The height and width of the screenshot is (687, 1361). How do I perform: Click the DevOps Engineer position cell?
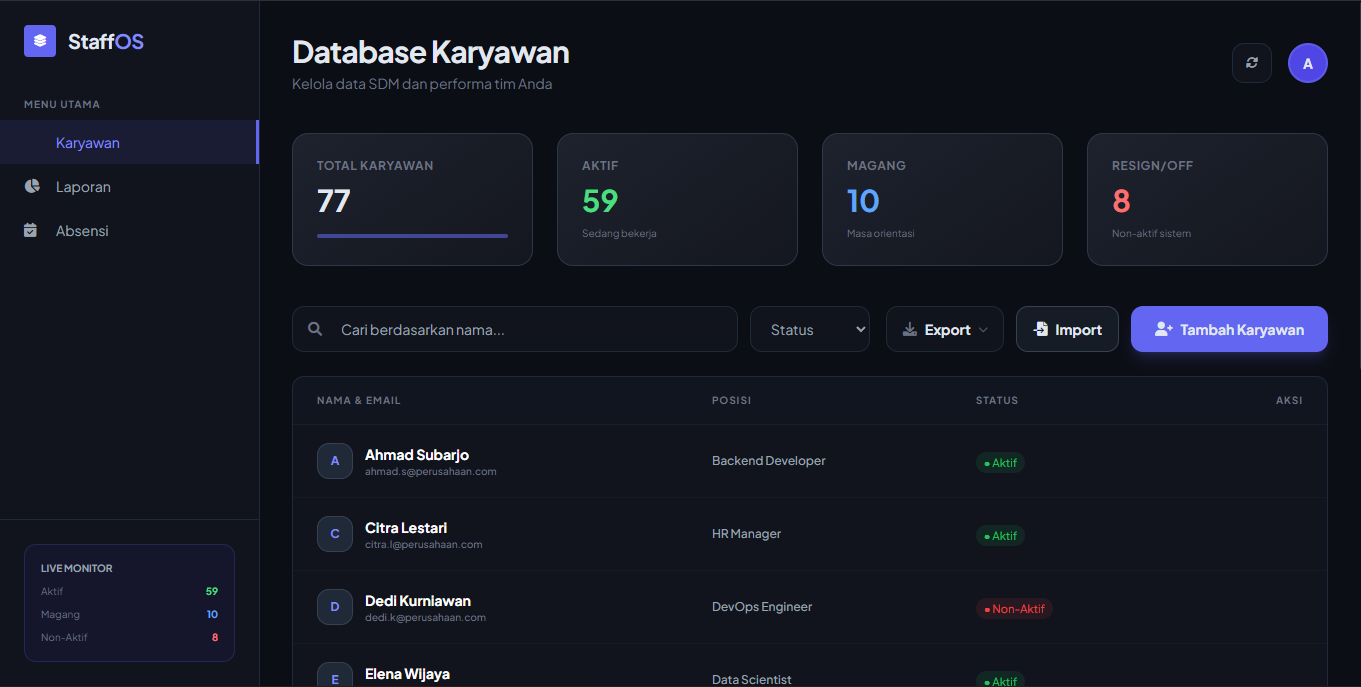762,607
